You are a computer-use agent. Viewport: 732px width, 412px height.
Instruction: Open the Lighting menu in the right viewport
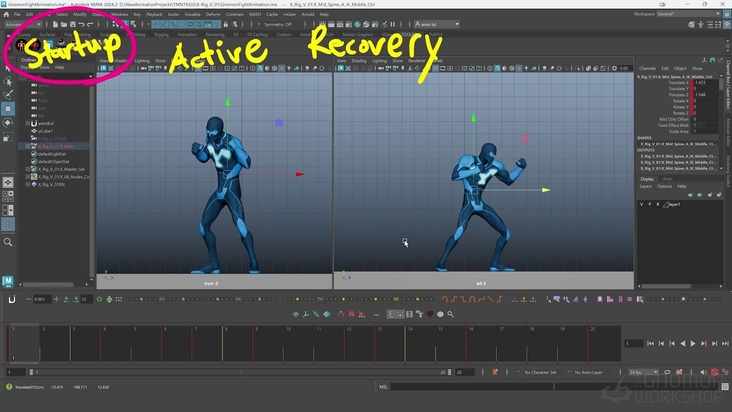tap(379, 61)
